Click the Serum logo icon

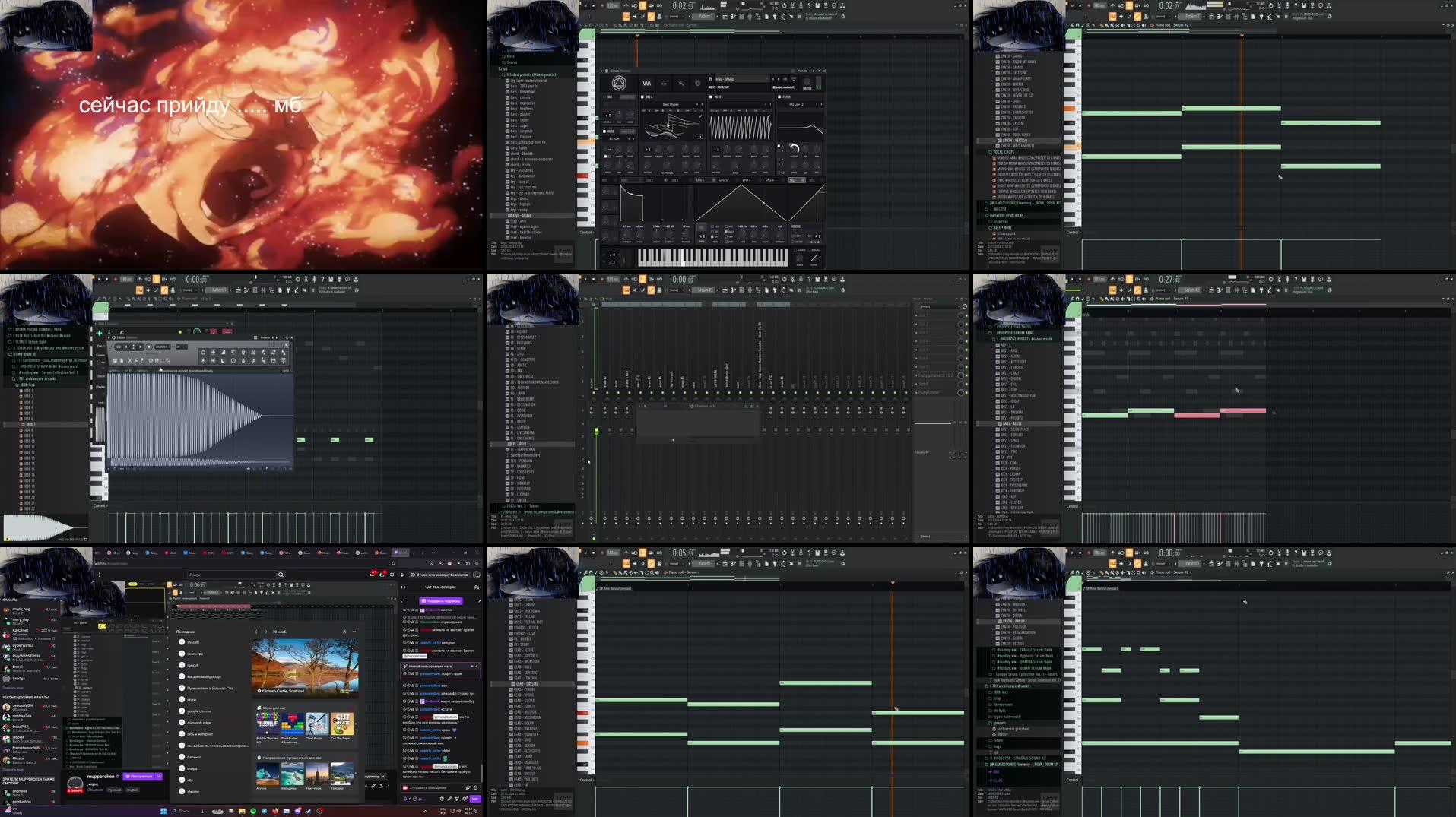(619, 83)
